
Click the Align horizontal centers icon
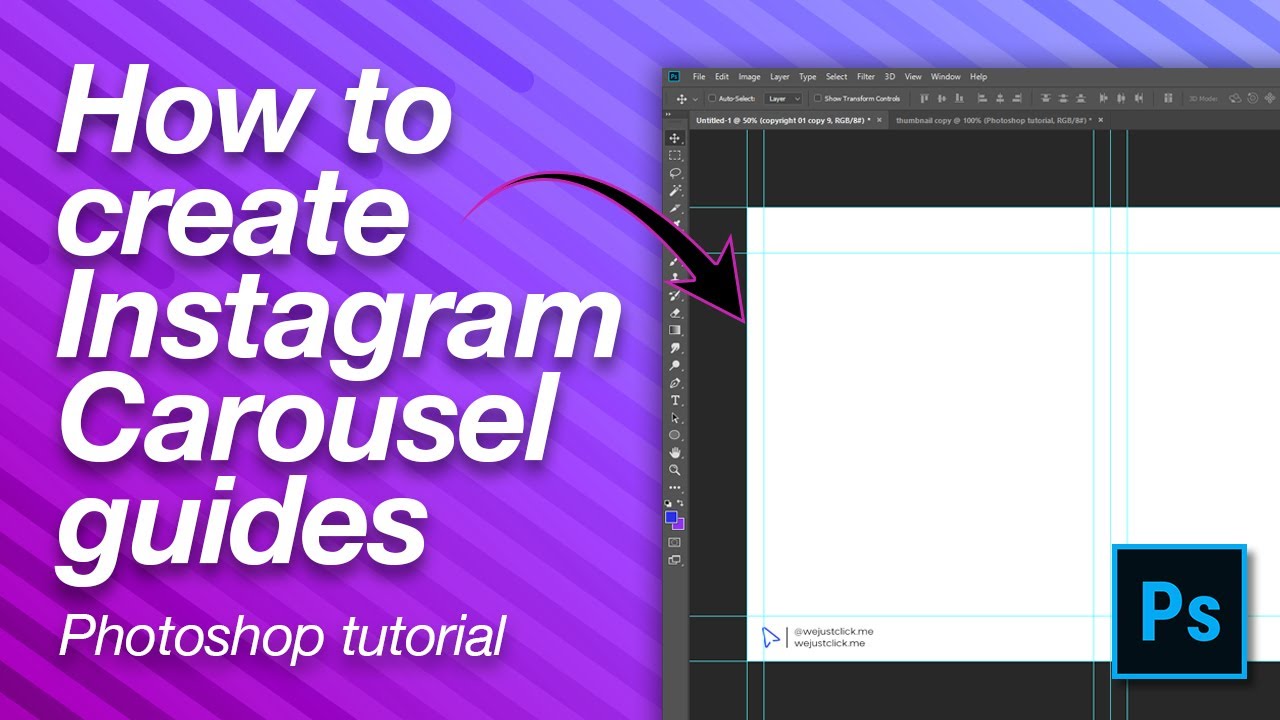[x=1000, y=98]
